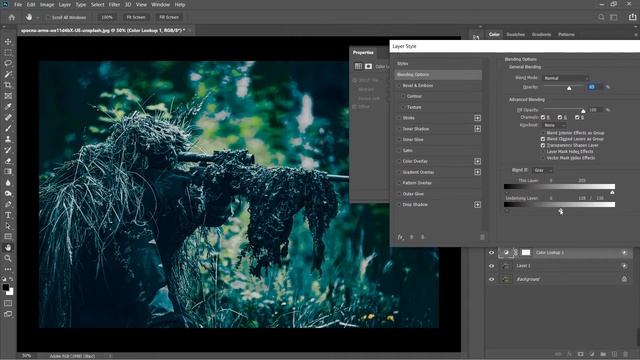Add another Drop Shadow with plus button
The height and width of the screenshot is (360, 640).
coord(477,204)
